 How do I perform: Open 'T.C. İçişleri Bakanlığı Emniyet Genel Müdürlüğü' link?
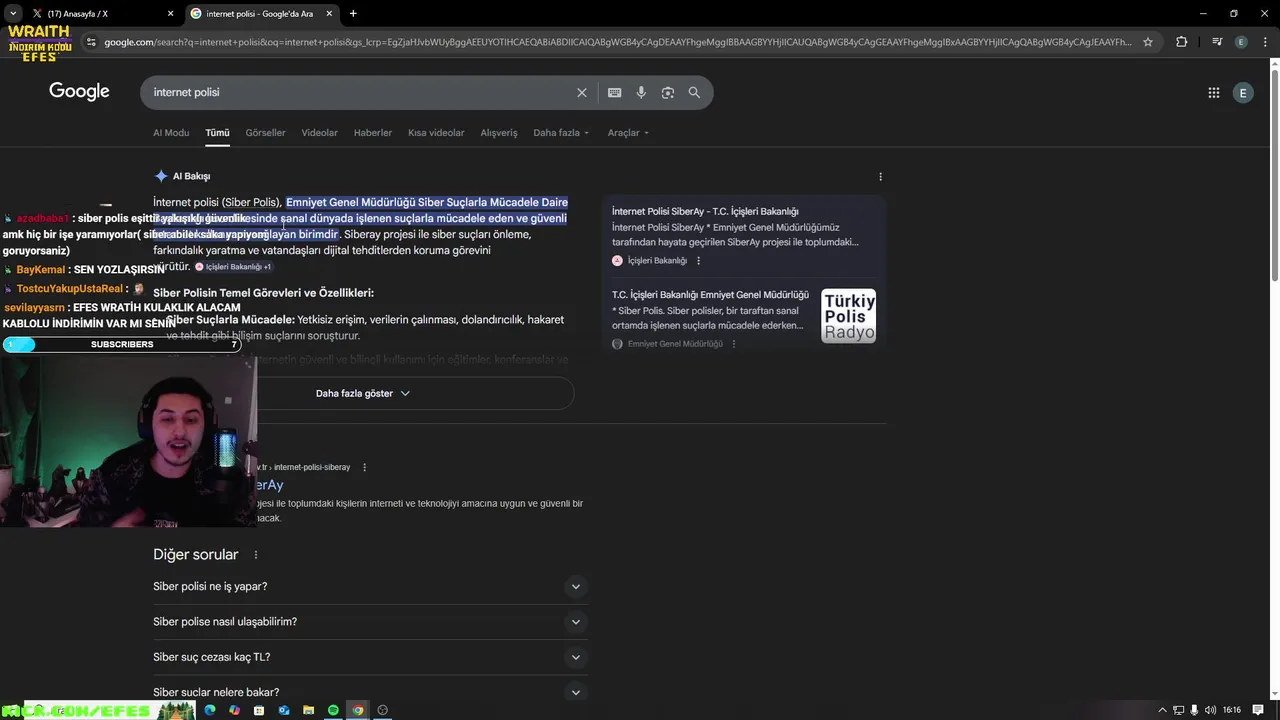[x=710, y=295]
